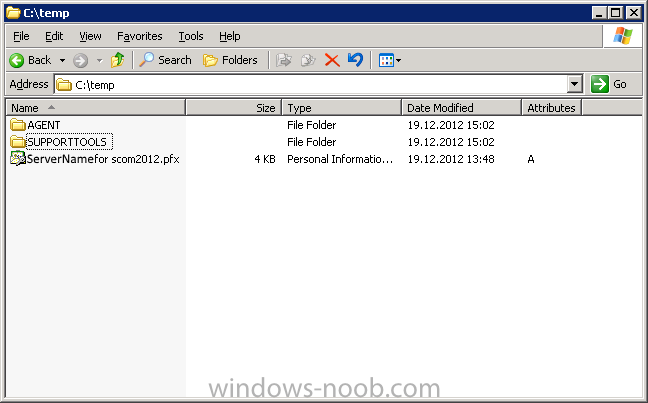Click the Go button

coord(609,84)
